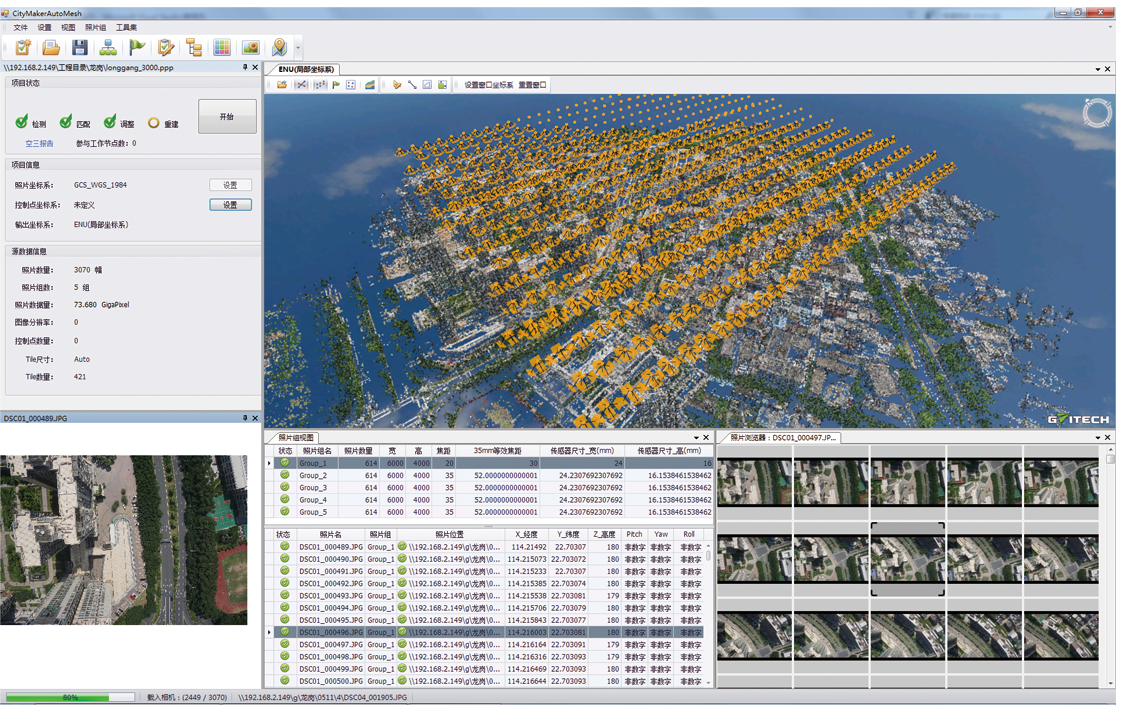
Task: Click the new project clipboard icon
Action: (23, 47)
